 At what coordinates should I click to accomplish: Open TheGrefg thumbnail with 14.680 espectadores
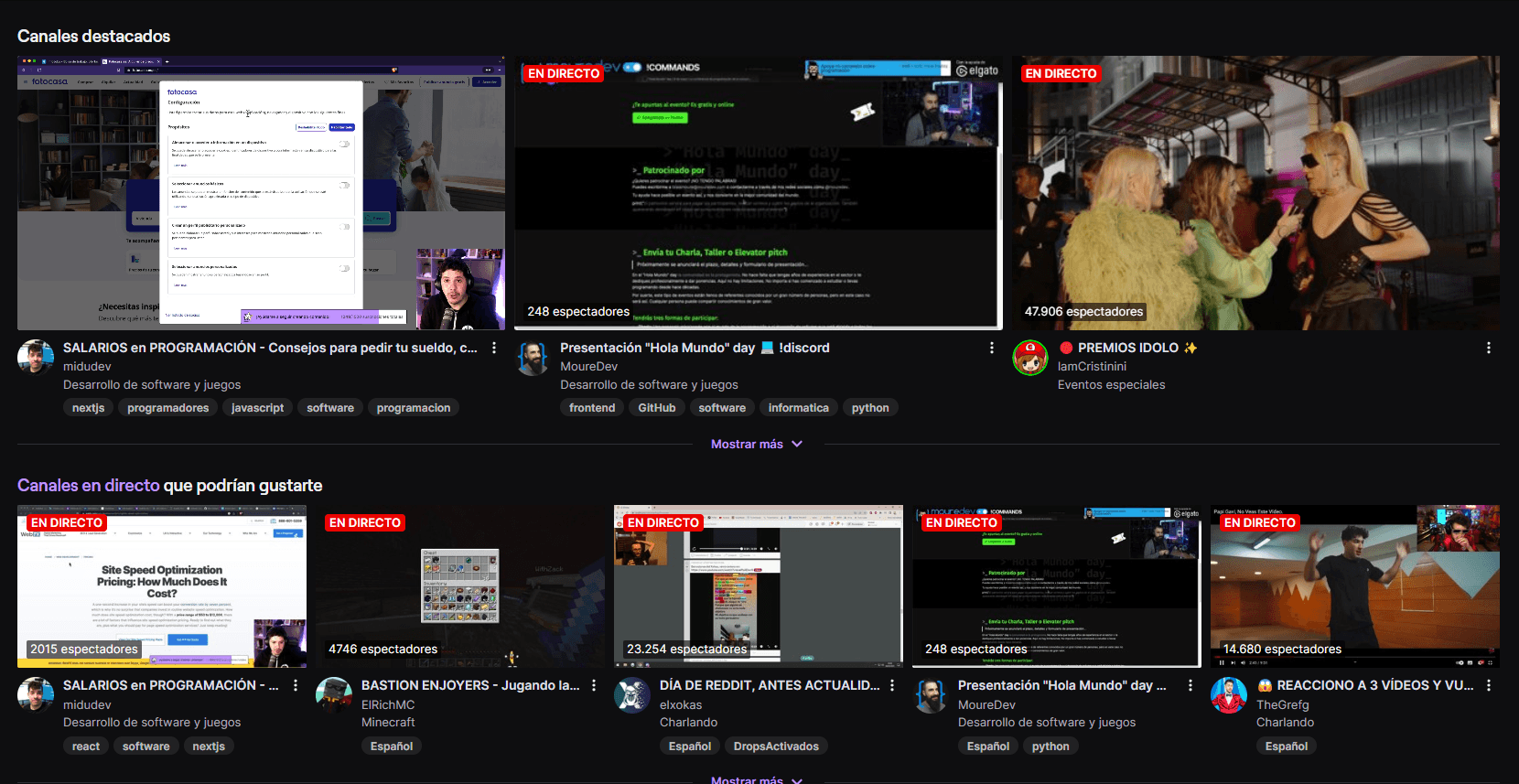[x=1355, y=586]
